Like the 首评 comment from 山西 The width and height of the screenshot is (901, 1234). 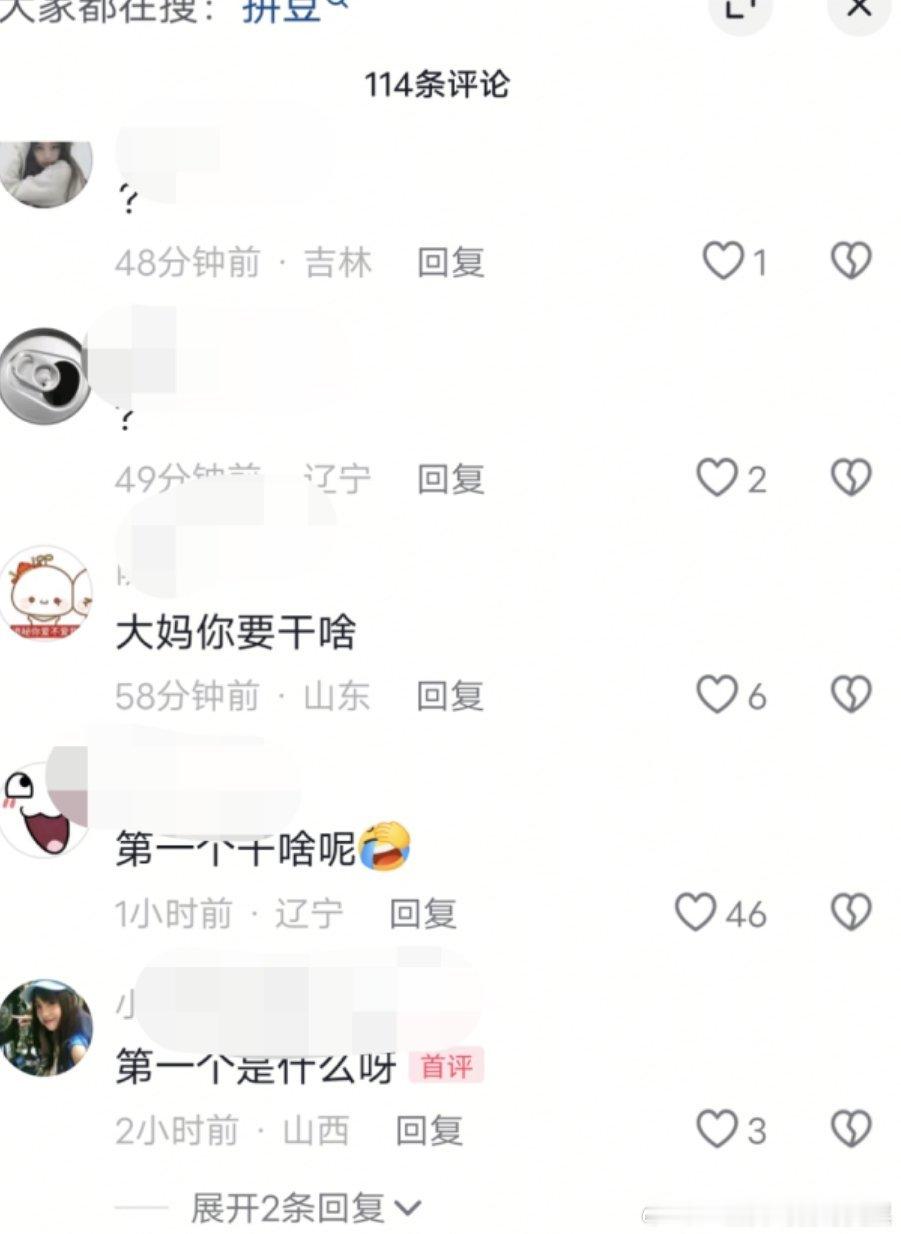717,1129
